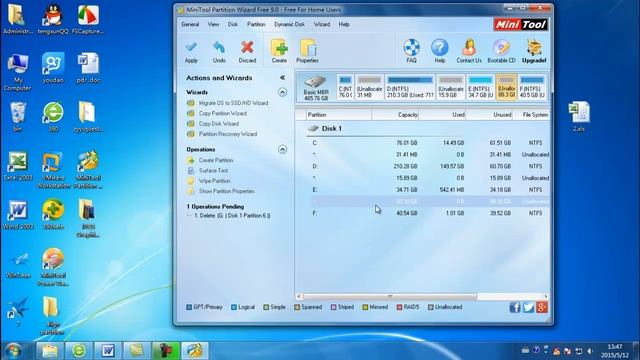This screenshot has width=640, height=360.
Task: Click the Upgrade cart icon
Action: (534, 51)
